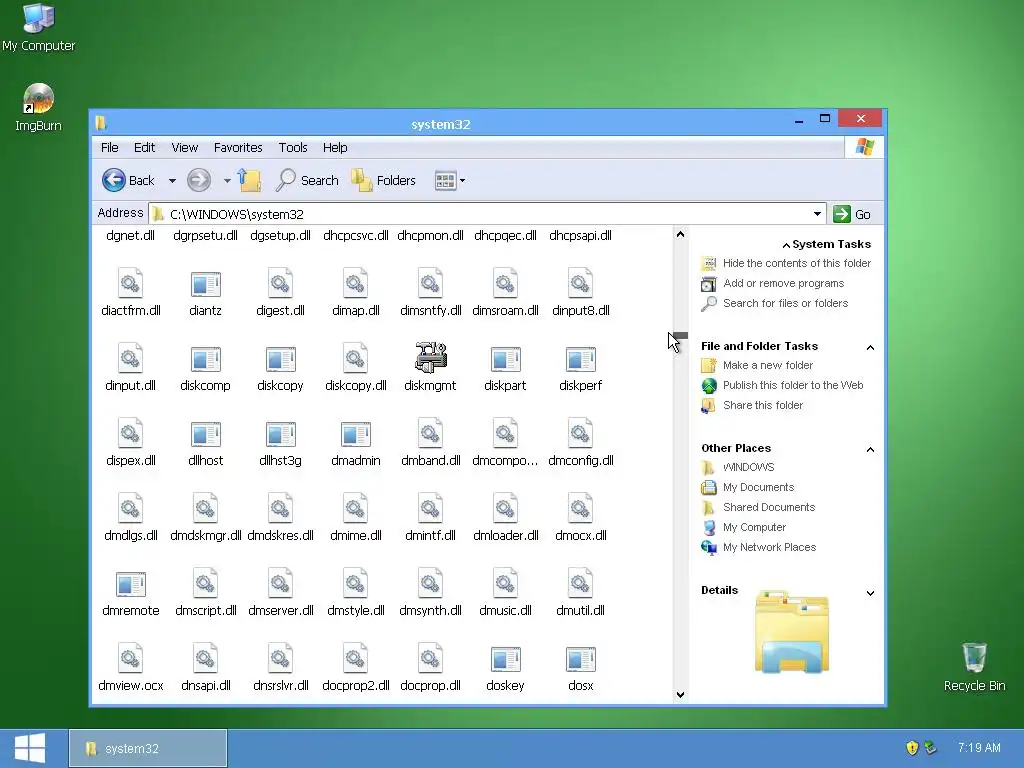Select the dinput8.dll file icon
The width and height of the screenshot is (1024, 768).
click(580, 283)
